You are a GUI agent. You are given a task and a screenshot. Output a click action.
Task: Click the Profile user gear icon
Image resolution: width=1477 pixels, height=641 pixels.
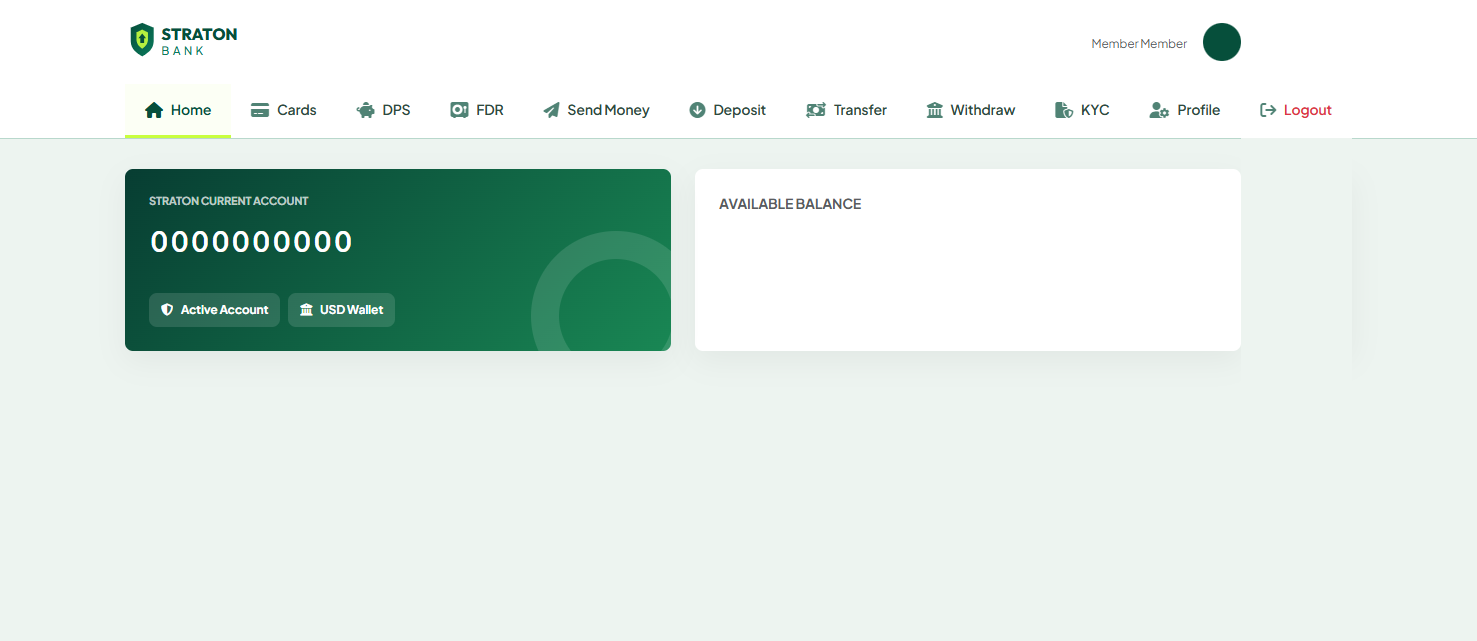[x=1159, y=110]
